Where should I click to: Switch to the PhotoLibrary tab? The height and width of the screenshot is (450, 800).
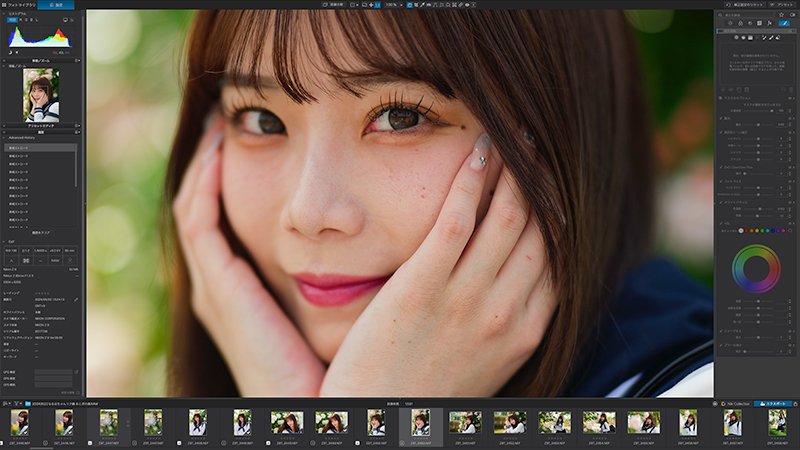tap(19, 5)
